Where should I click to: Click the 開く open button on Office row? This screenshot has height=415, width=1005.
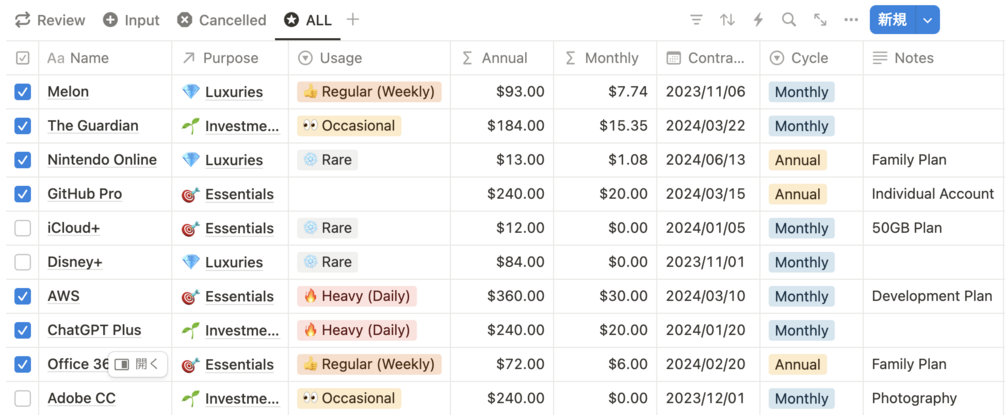click(137, 364)
